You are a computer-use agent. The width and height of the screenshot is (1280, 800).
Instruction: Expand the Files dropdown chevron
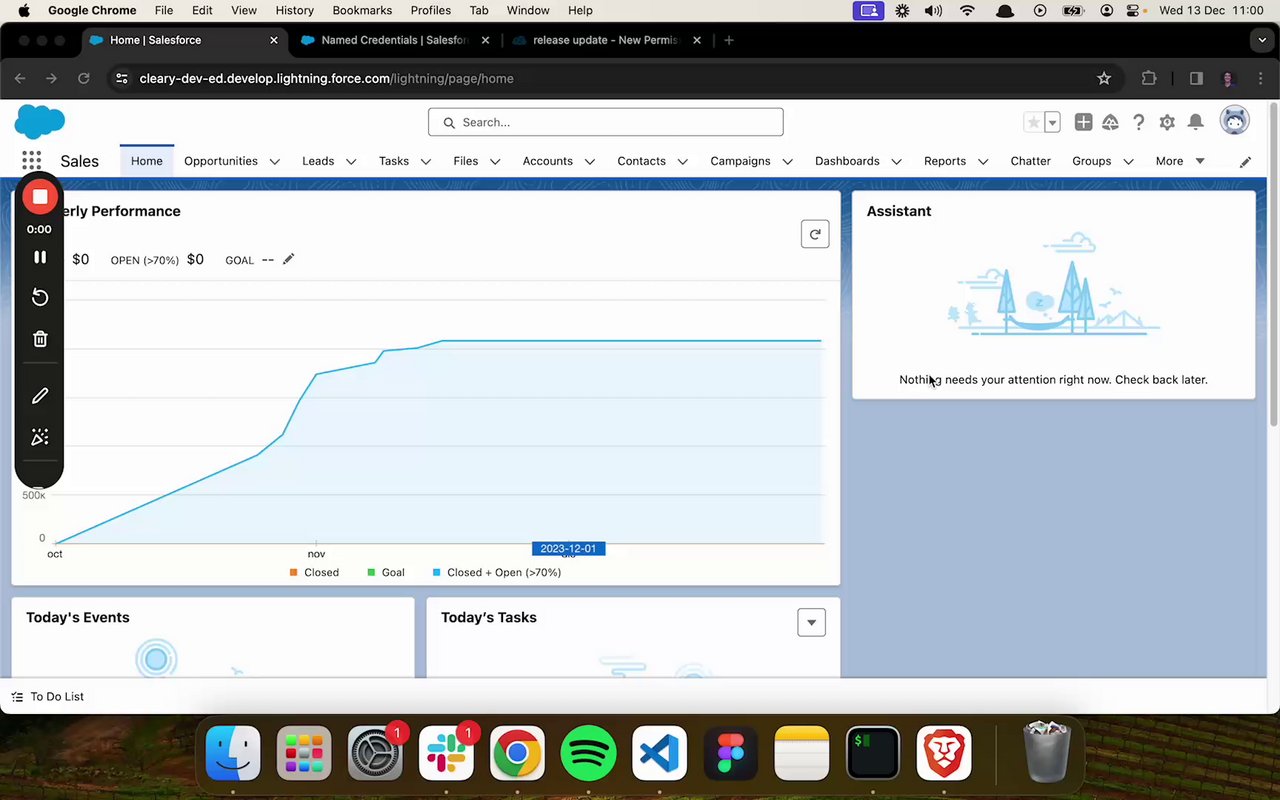click(495, 161)
